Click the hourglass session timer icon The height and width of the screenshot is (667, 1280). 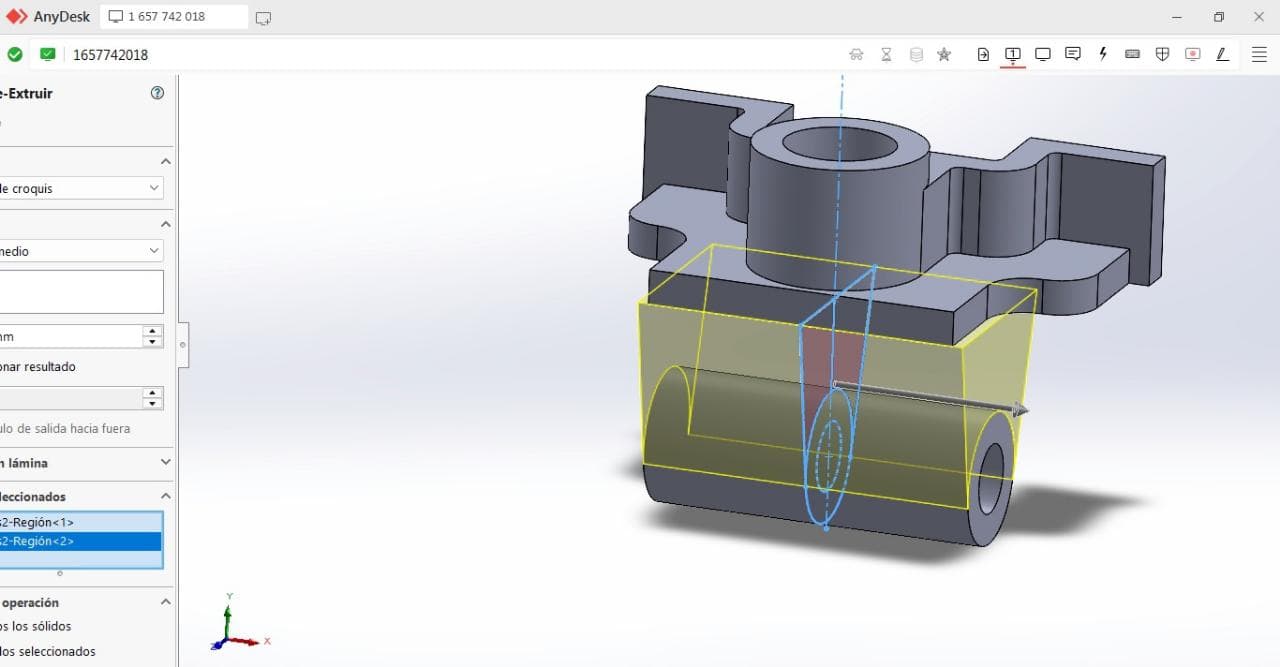tap(886, 55)
